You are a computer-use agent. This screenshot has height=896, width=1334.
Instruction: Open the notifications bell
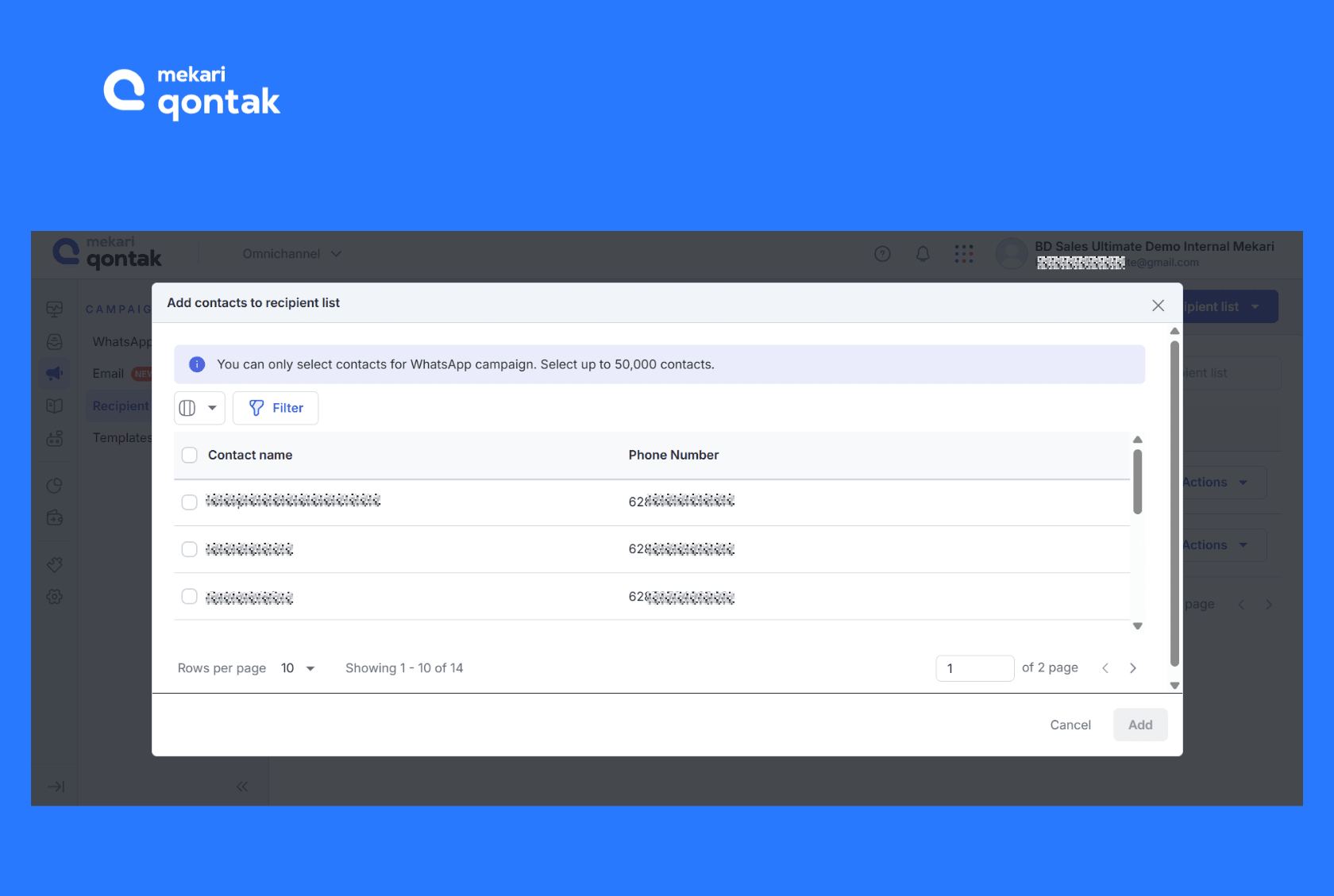pos(923,254)
